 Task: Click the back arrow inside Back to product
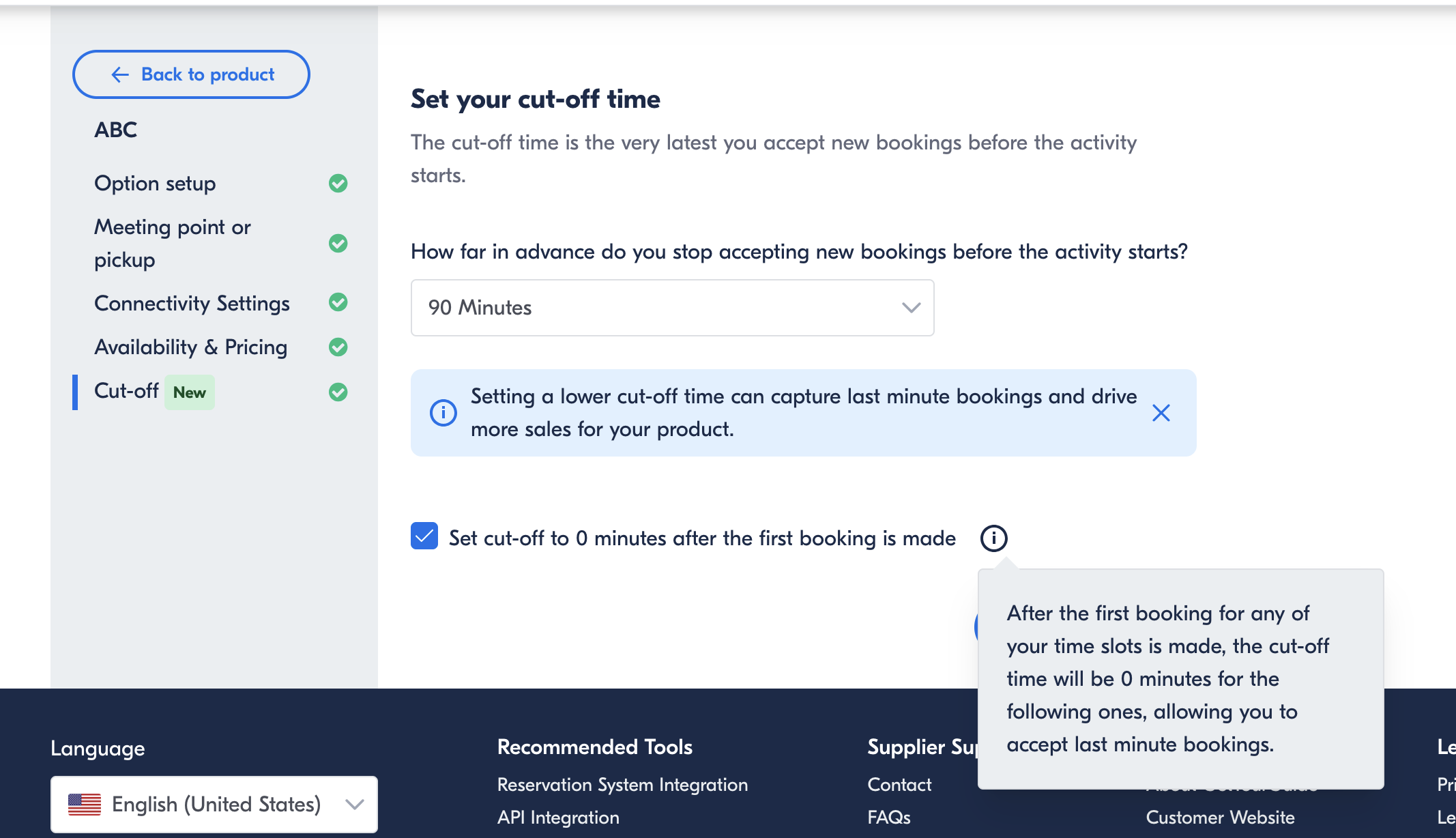120,74
